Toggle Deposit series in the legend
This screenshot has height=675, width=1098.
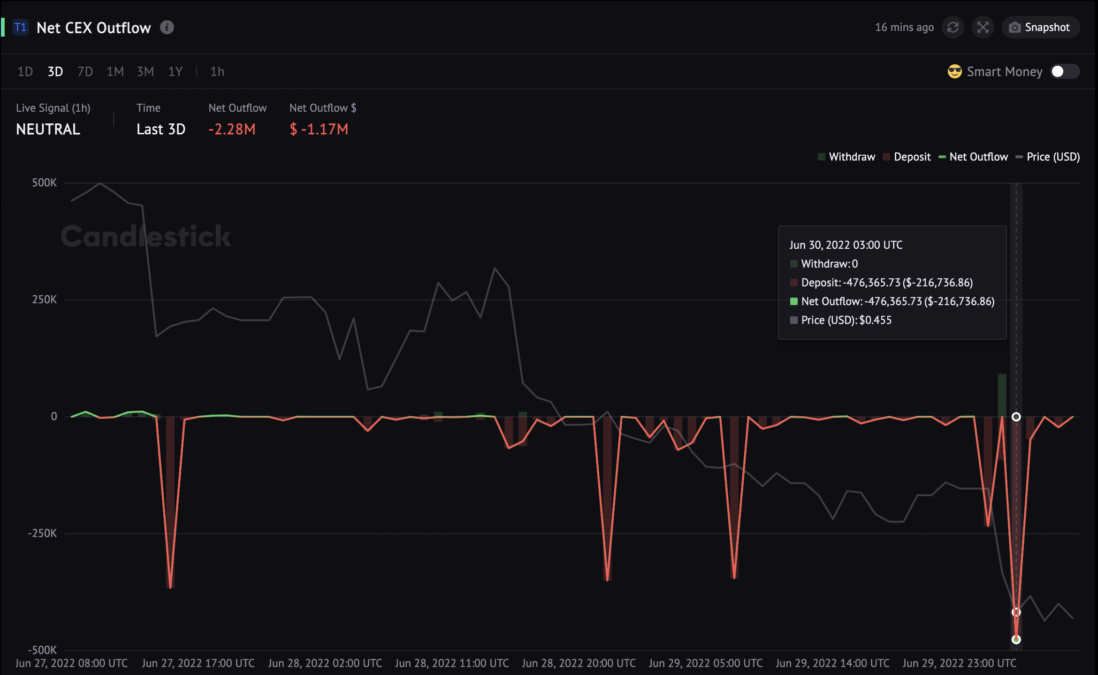906,157
